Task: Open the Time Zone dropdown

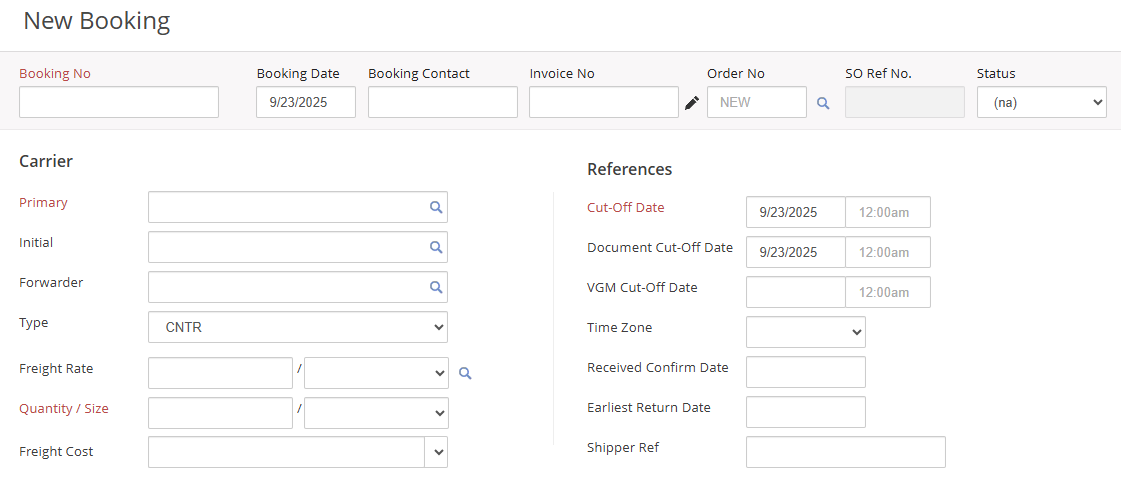Action: point(805,332)
